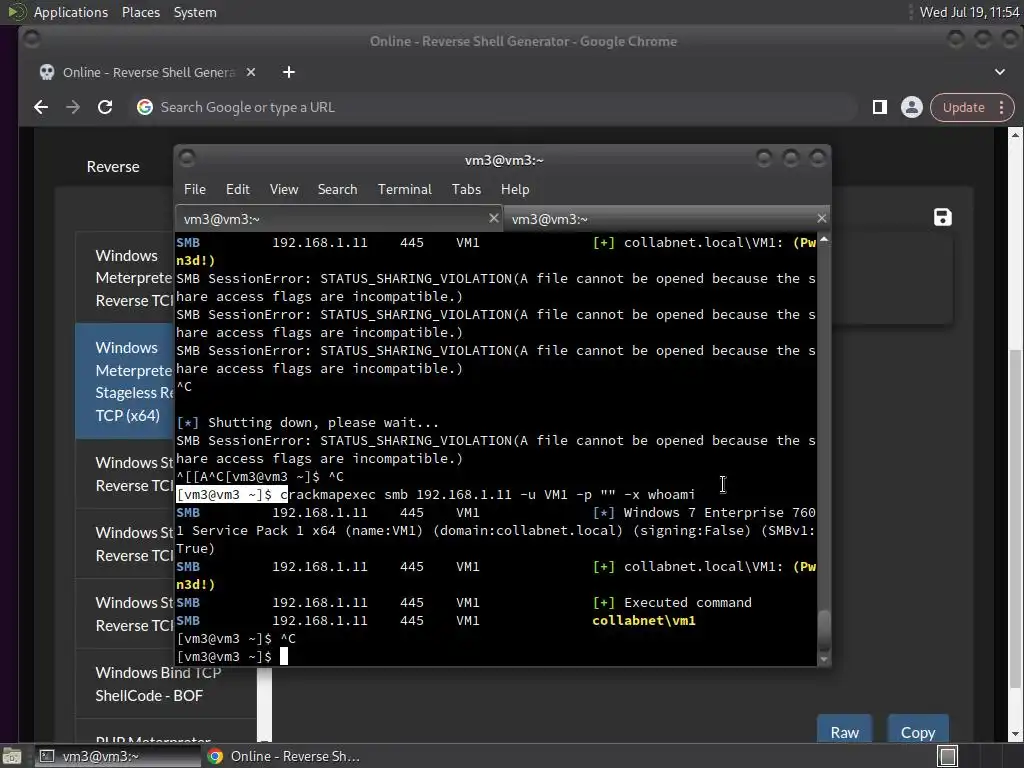Click page scrollbar up arrow
This screenshot has width=1024, height=768.
[1015, 135]
